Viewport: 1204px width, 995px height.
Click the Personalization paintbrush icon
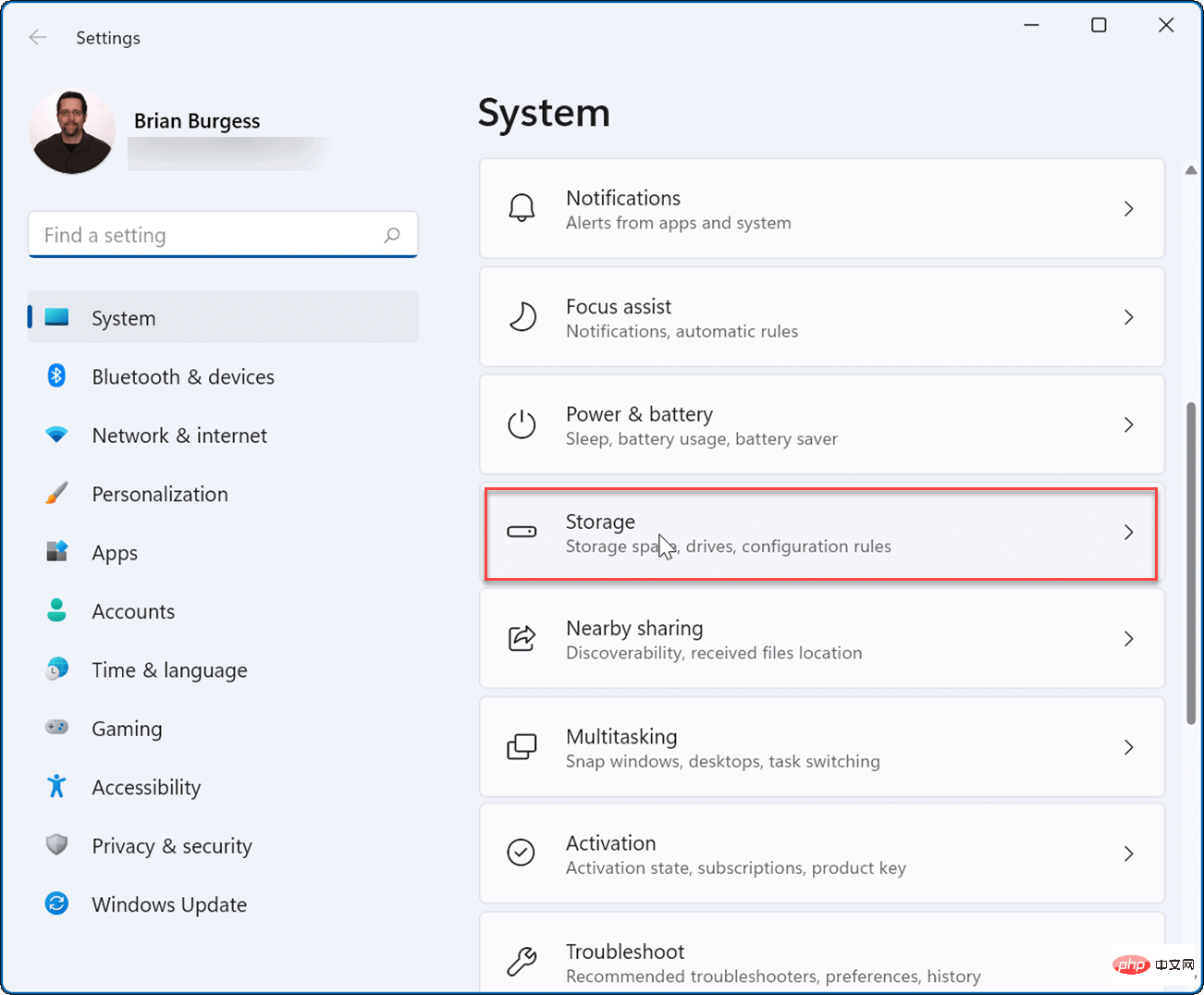pos(56,493)
